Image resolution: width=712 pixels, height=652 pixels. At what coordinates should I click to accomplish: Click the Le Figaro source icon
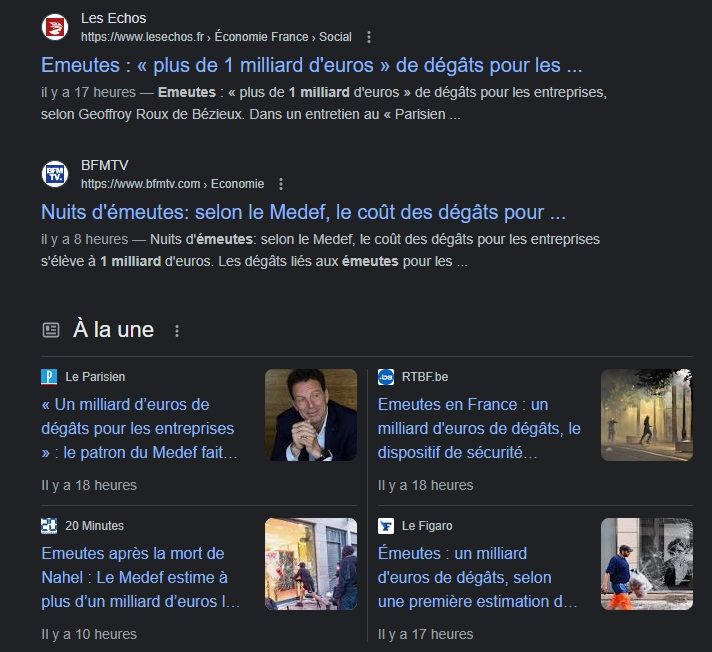click(x=386, y=526)
